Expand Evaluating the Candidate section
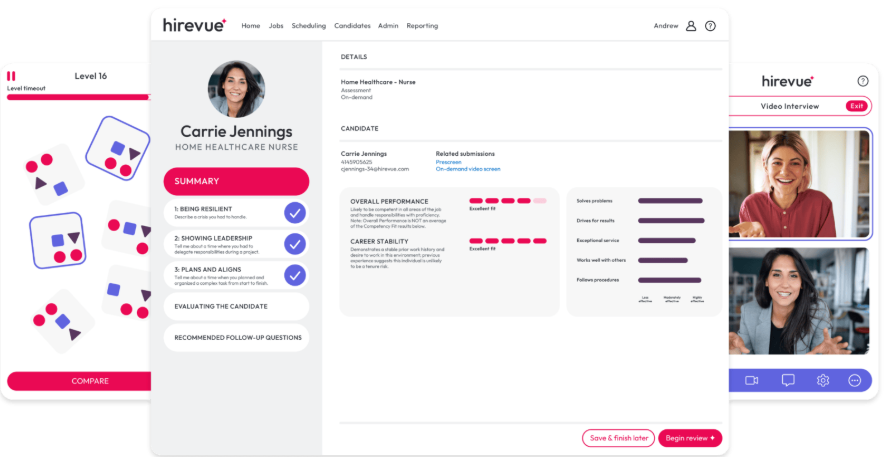Viewport: 885px width, 457px height. coord(236,306)
